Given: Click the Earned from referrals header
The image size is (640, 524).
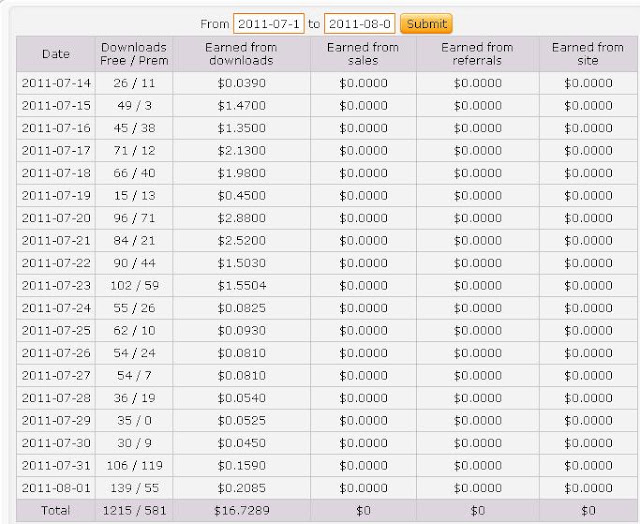Looking at the screenshot, I should pyautogui.click(x=478, y=54).
